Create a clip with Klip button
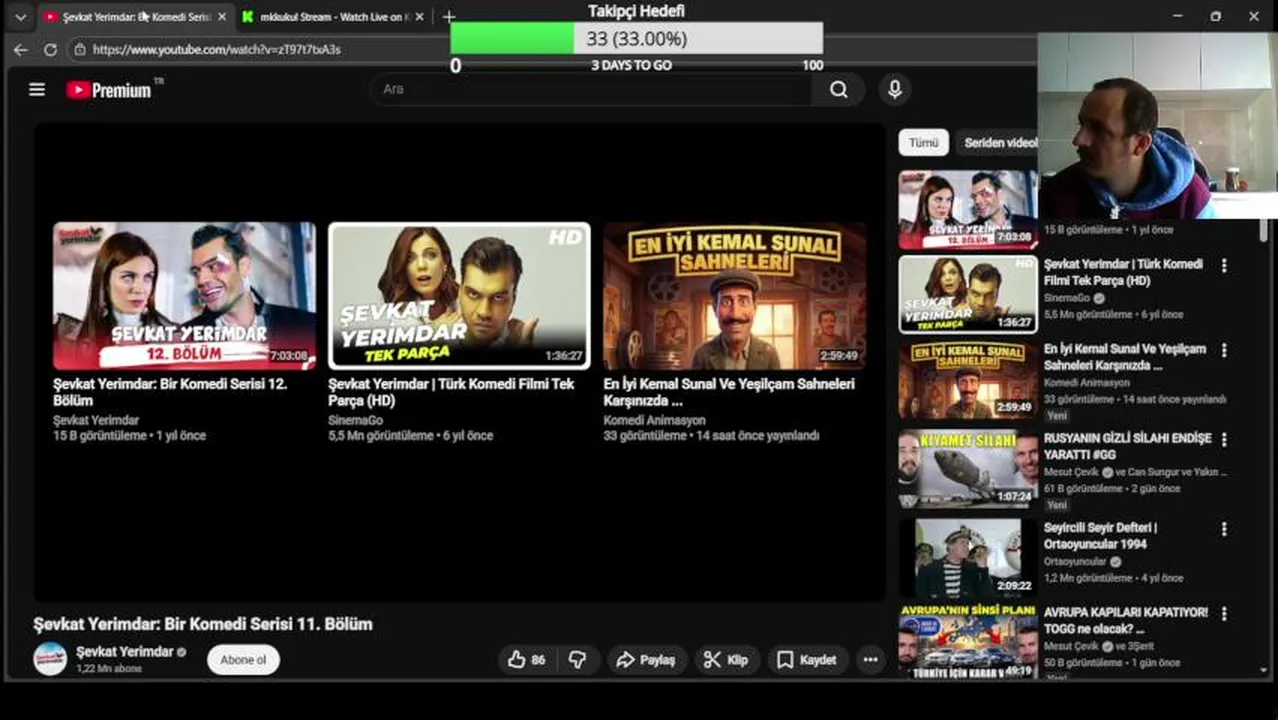 727,660
